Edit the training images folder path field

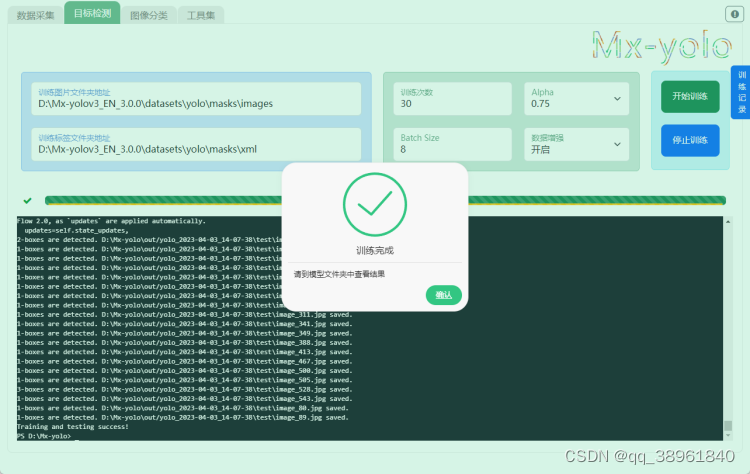[196, 99]
